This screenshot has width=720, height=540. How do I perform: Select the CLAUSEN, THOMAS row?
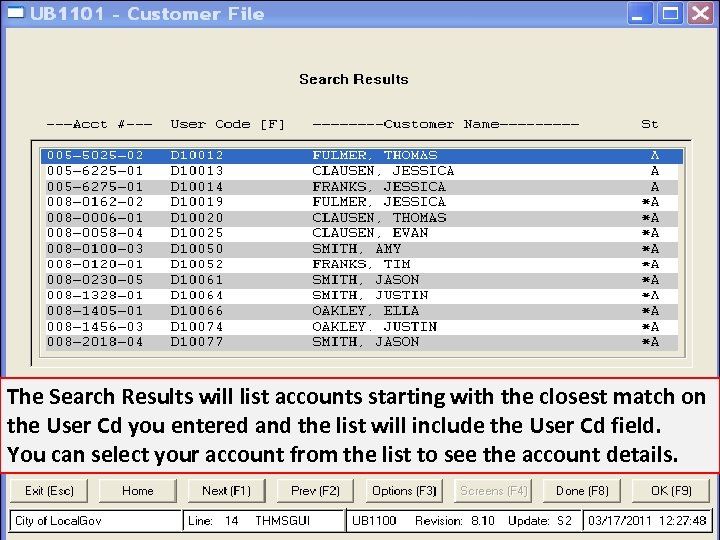tap(362, 218)
